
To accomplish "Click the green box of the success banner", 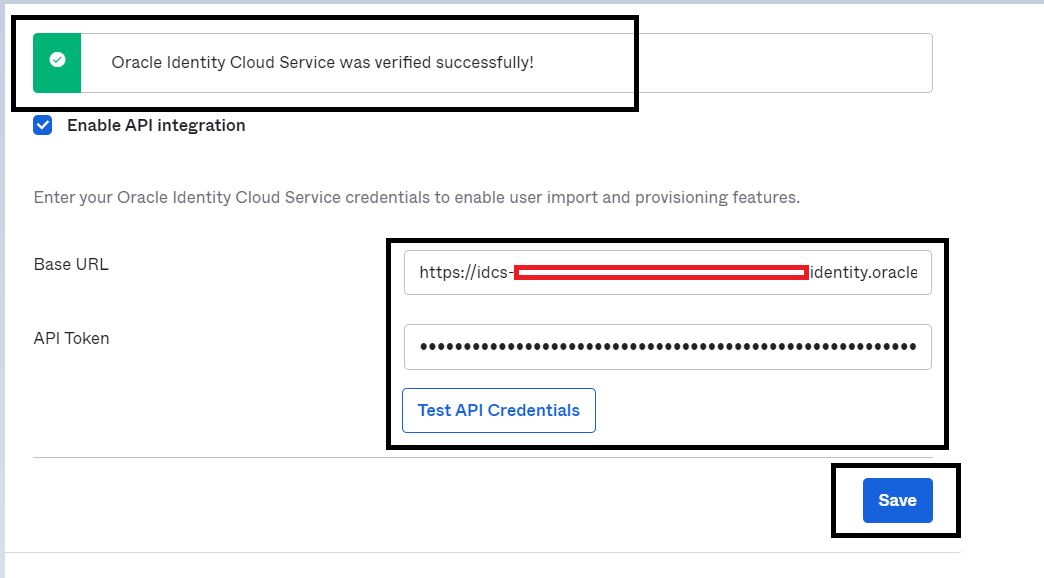I will (57, 63).
